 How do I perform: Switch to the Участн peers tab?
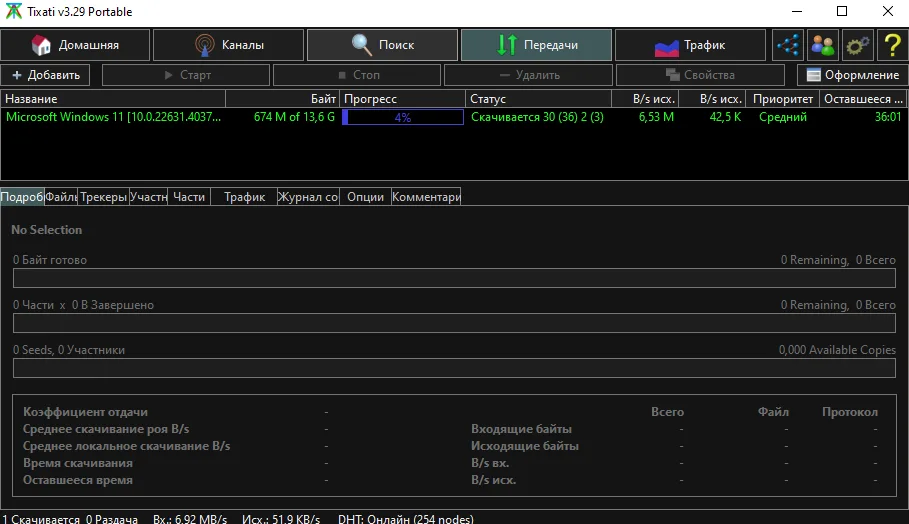(x=148, y=197)
